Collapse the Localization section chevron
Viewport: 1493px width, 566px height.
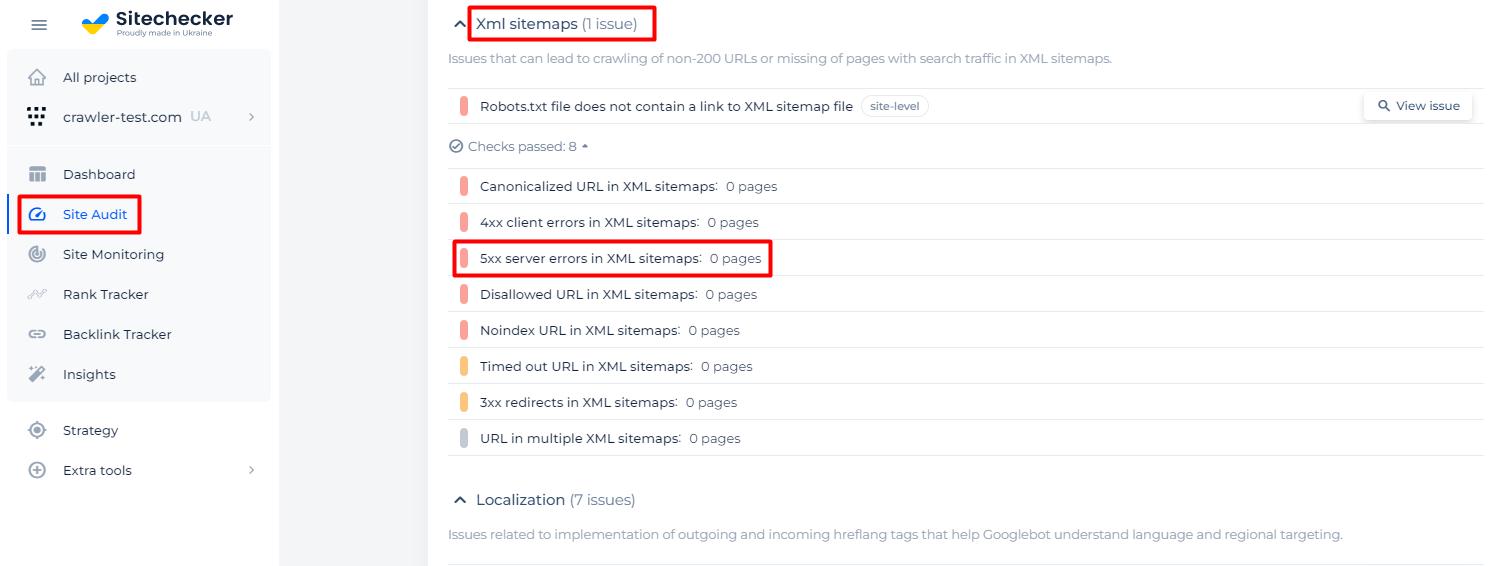[459, 500]
